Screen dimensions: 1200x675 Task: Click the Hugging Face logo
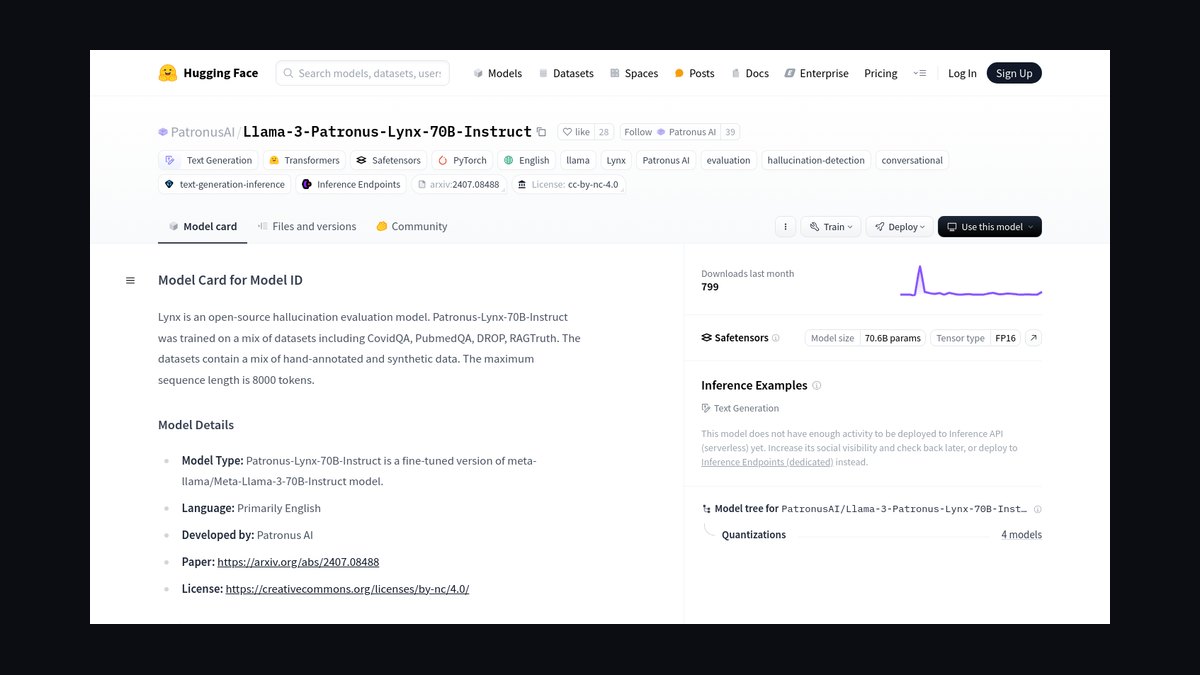tap(208, 73)
